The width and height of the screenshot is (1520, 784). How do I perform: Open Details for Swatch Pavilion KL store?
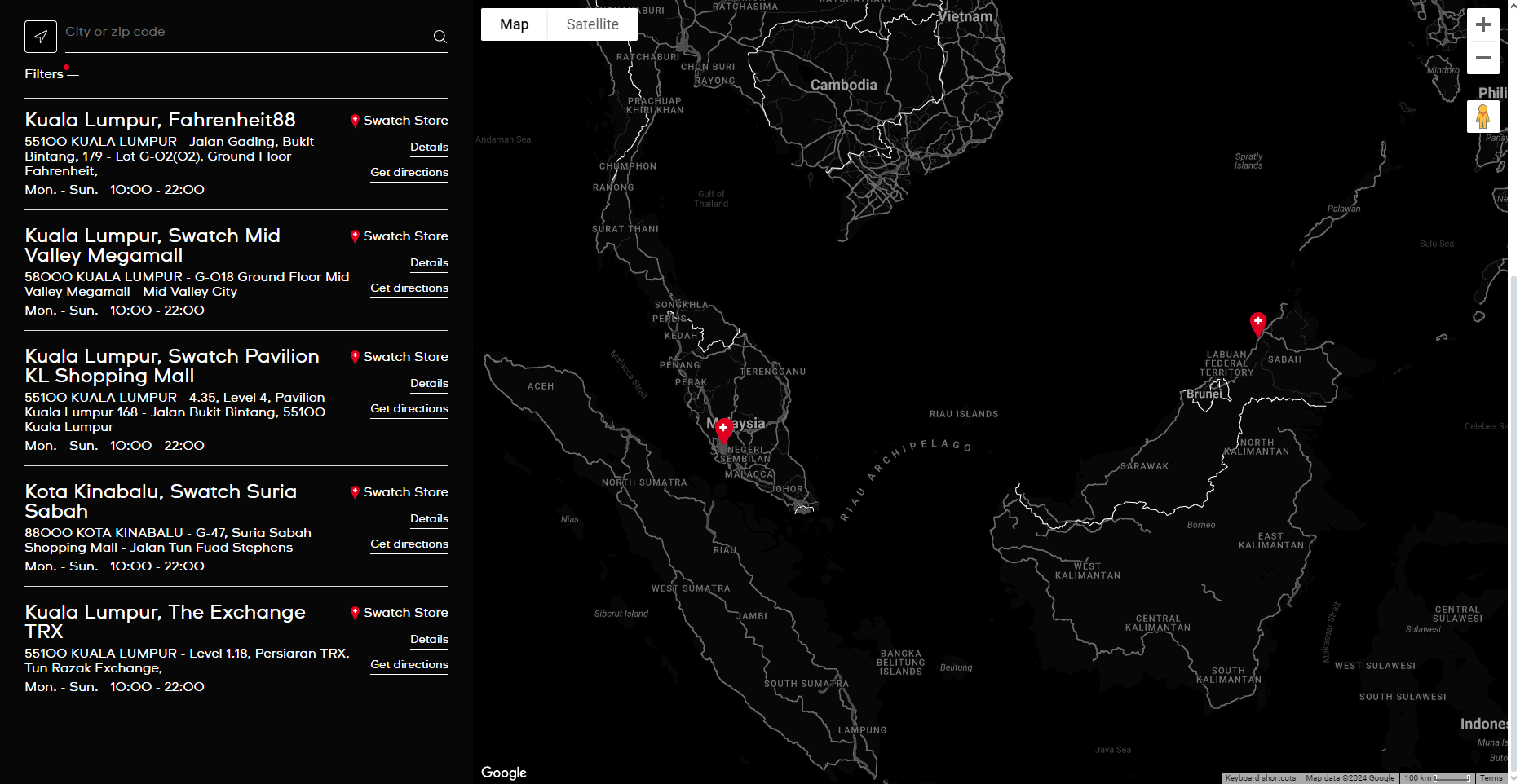tap(429, 384)
